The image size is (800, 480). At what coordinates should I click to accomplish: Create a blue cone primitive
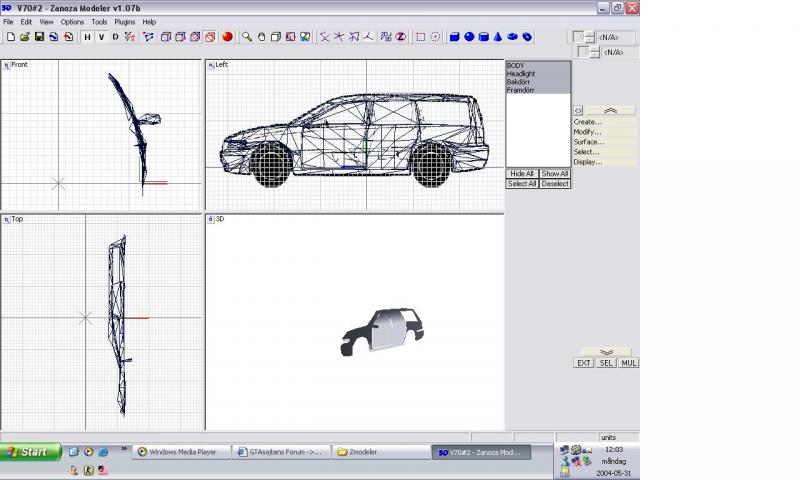point(498,37)
